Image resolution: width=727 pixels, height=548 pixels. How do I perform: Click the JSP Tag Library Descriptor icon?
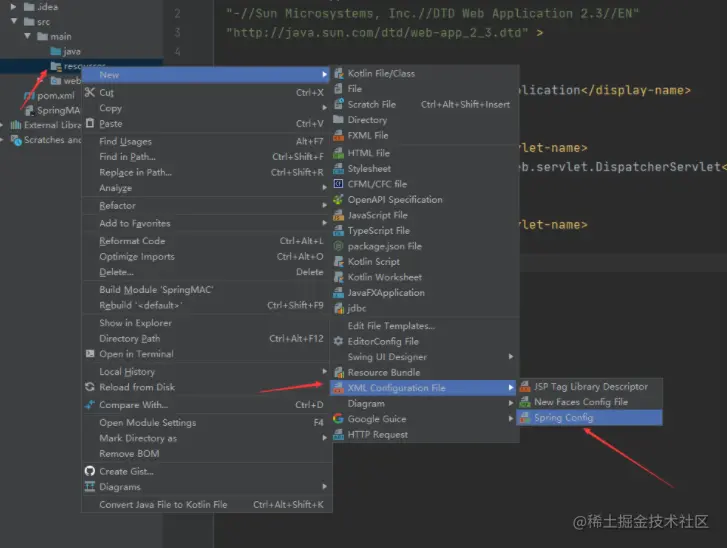[x=525, y=387]
